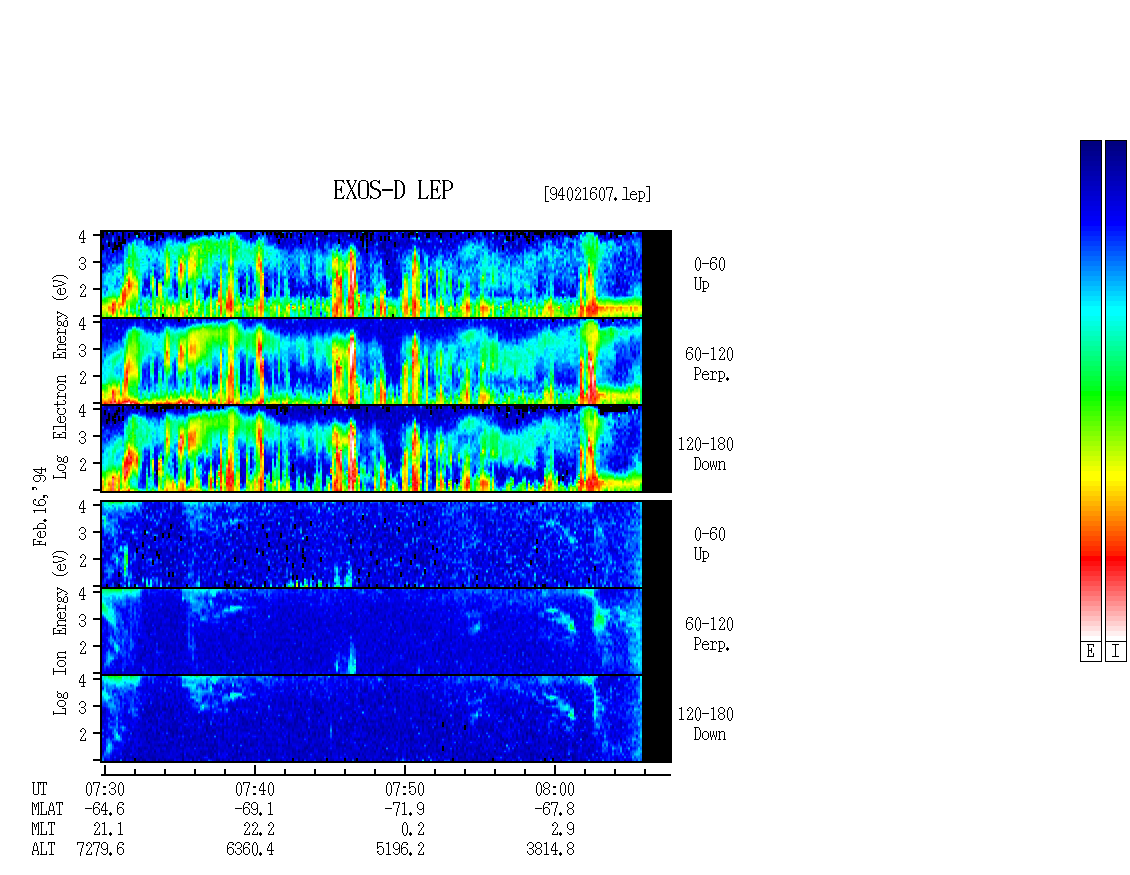Click the UT row label
Image resolution: width=1130 pixels, height=875 pixels.
click(40, 789)
